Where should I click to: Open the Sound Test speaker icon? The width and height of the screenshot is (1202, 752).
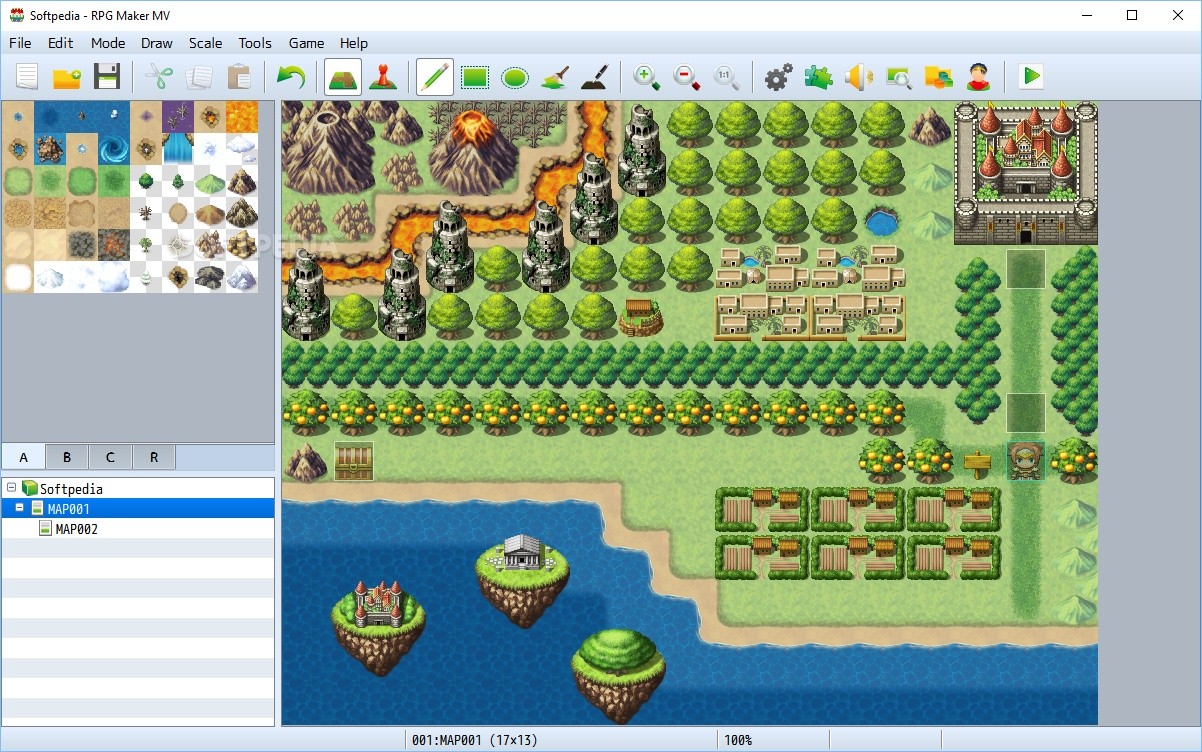pos(858,76)
